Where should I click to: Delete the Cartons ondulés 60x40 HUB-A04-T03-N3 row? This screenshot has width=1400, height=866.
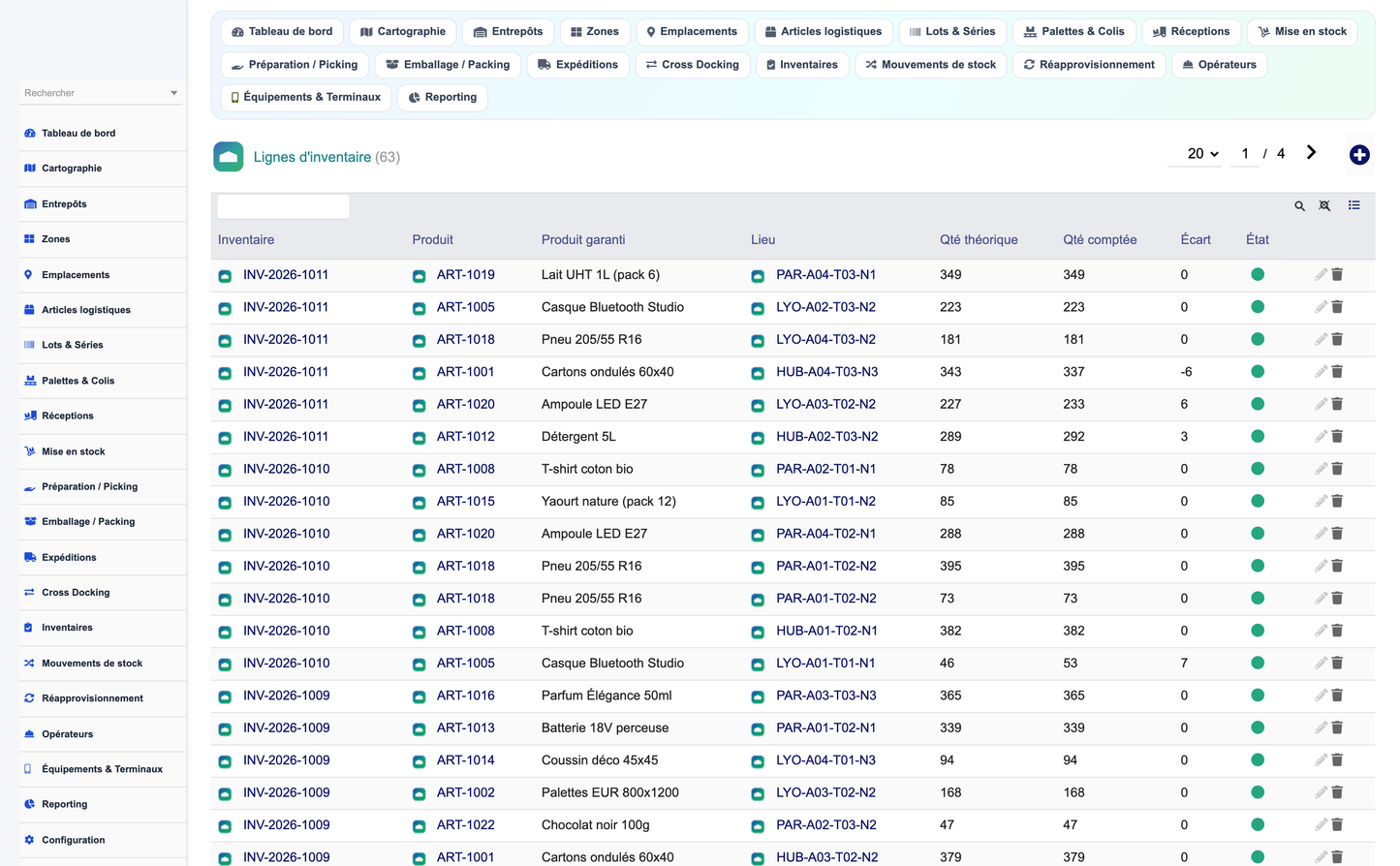[1337, 372]
